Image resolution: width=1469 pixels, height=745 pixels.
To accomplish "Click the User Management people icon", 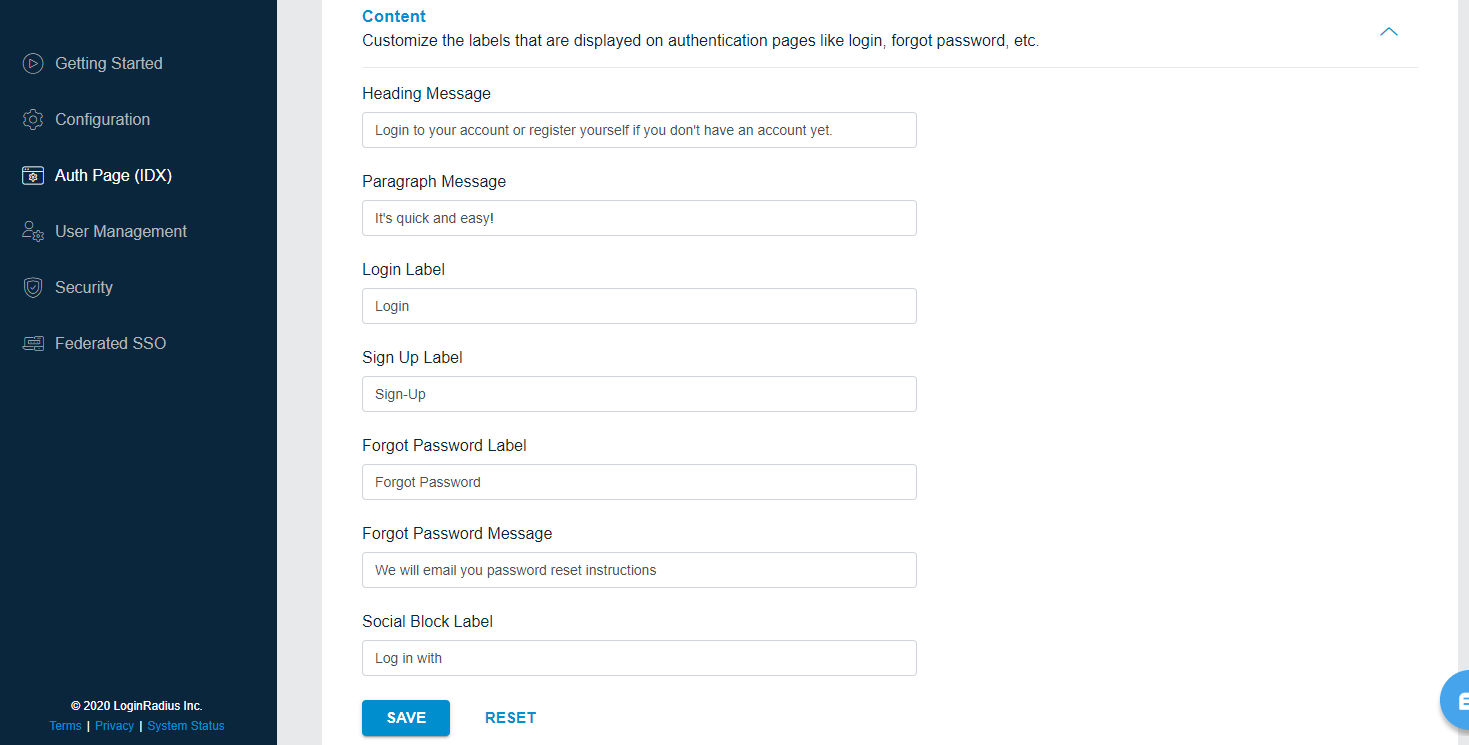I will tap(32, 231).
